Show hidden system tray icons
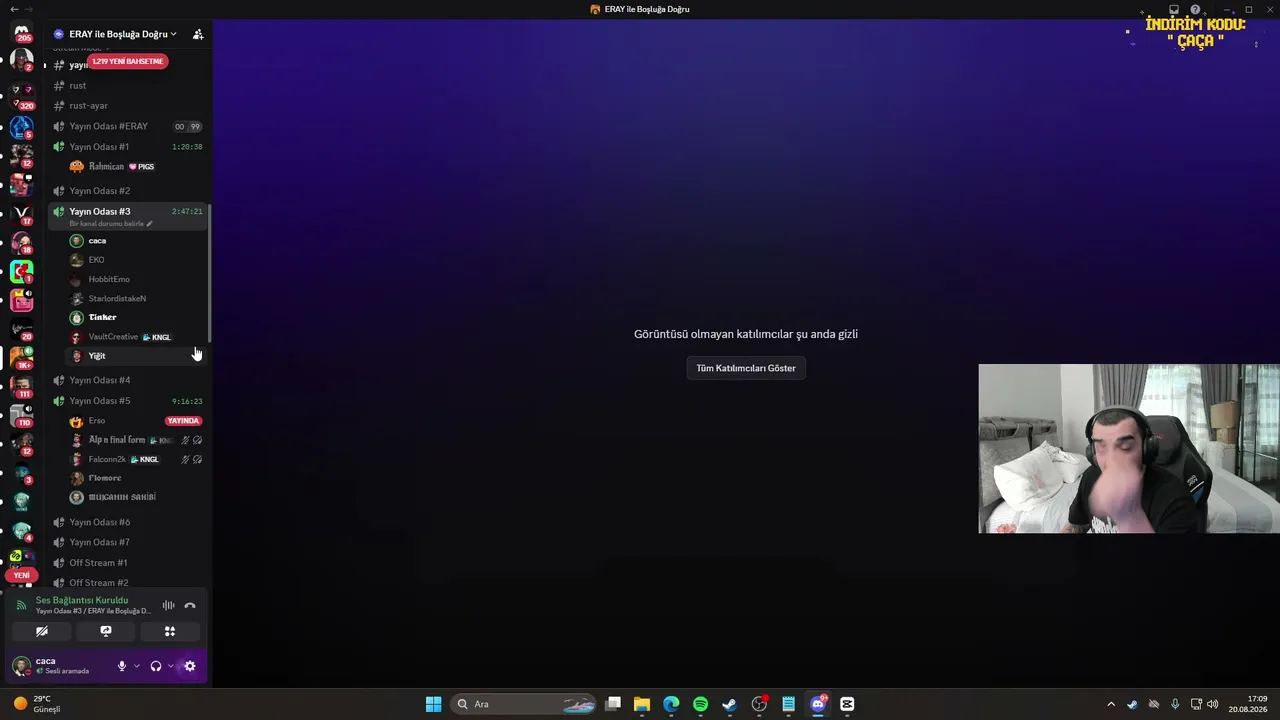Screen dimensions: 1280x720 click(x=1110, y=704)
